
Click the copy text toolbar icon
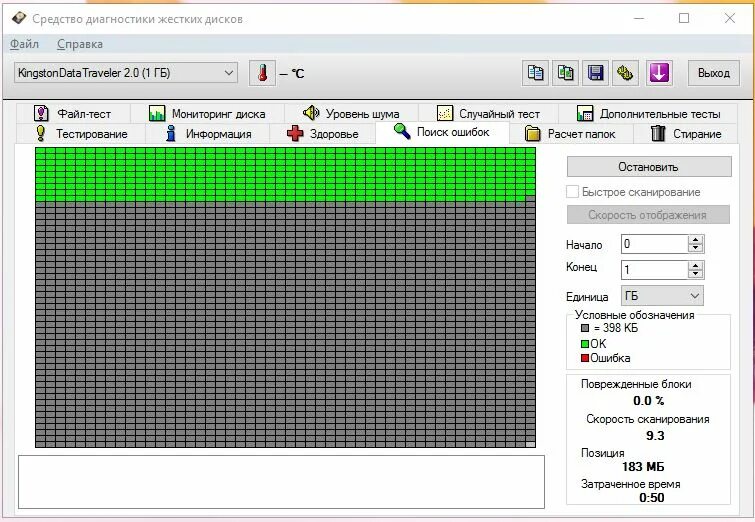click(535, 73)
